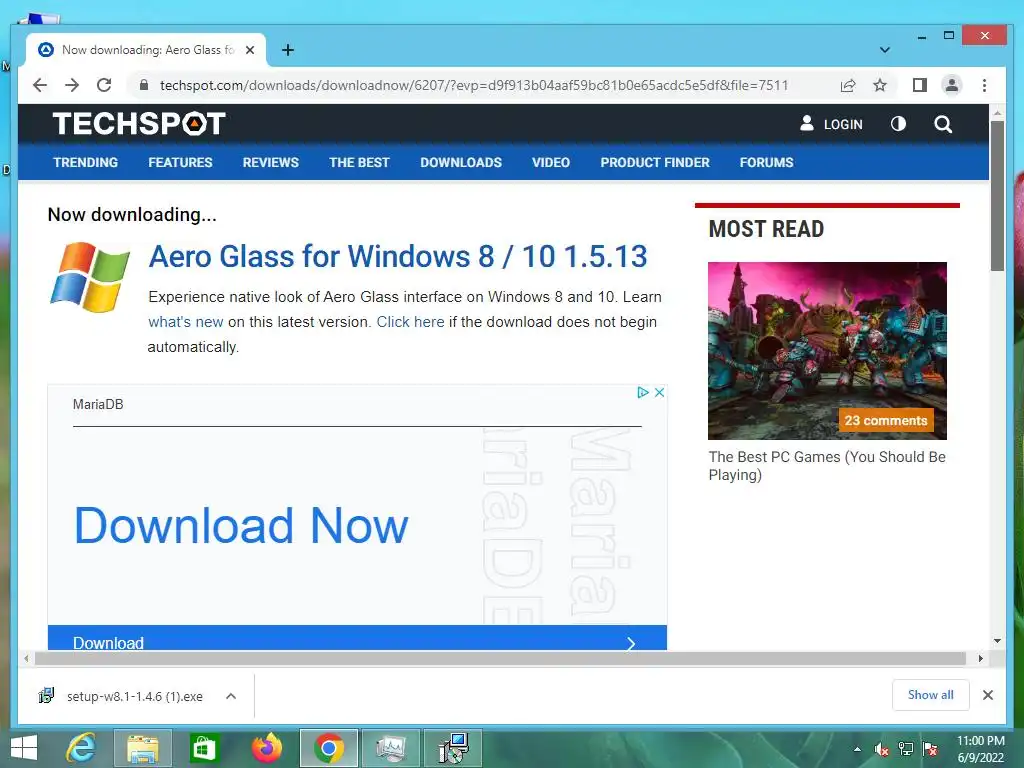Go forward in browser history

[72, 85]
